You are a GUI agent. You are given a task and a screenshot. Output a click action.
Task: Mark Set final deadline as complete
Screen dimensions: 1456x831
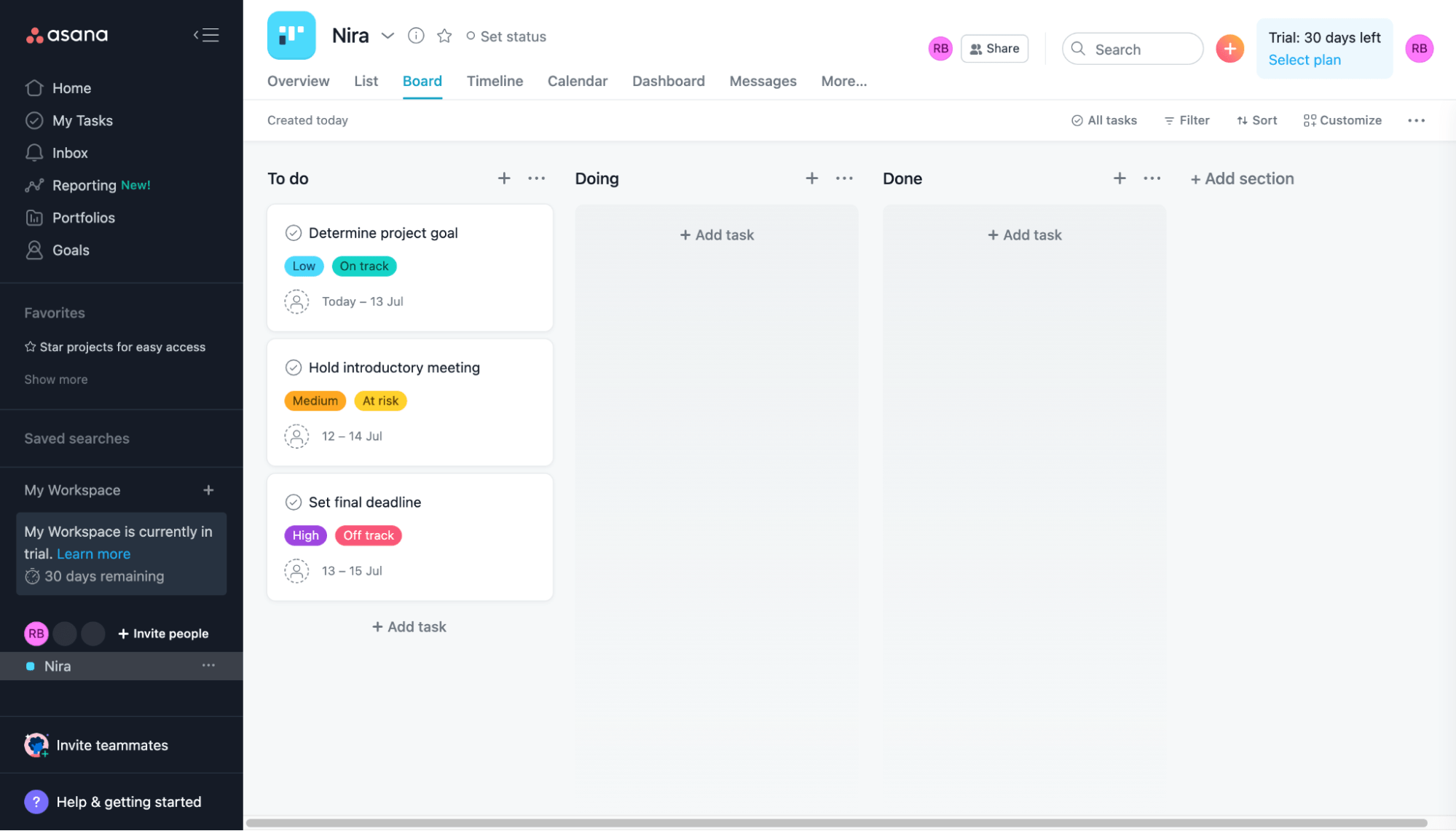(x=293, y=503)
